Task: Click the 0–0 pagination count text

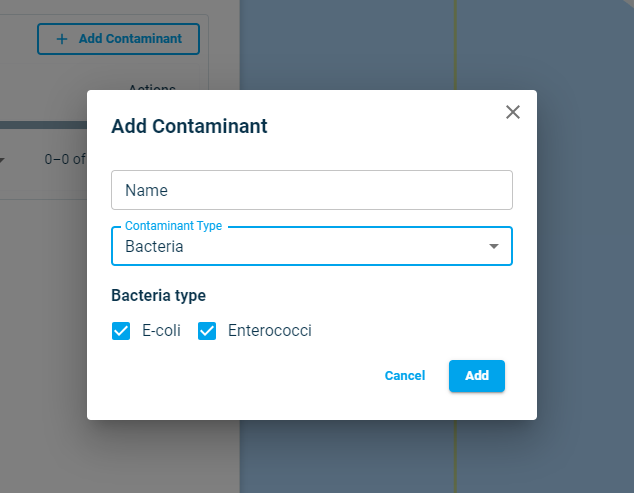Action: (64, 159)
